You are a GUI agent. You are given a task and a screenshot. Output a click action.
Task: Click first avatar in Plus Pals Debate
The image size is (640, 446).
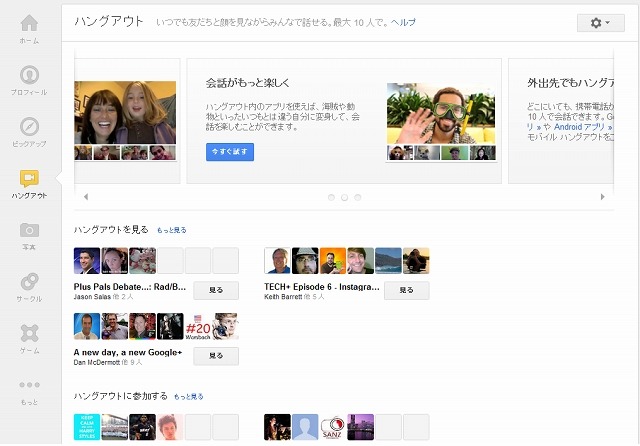87,260
